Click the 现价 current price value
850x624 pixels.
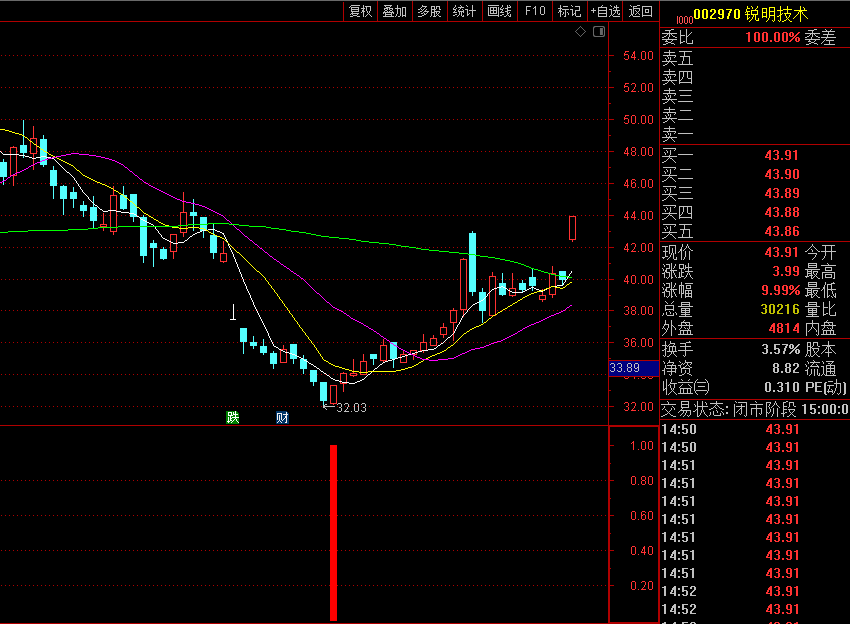pos(782,252)
